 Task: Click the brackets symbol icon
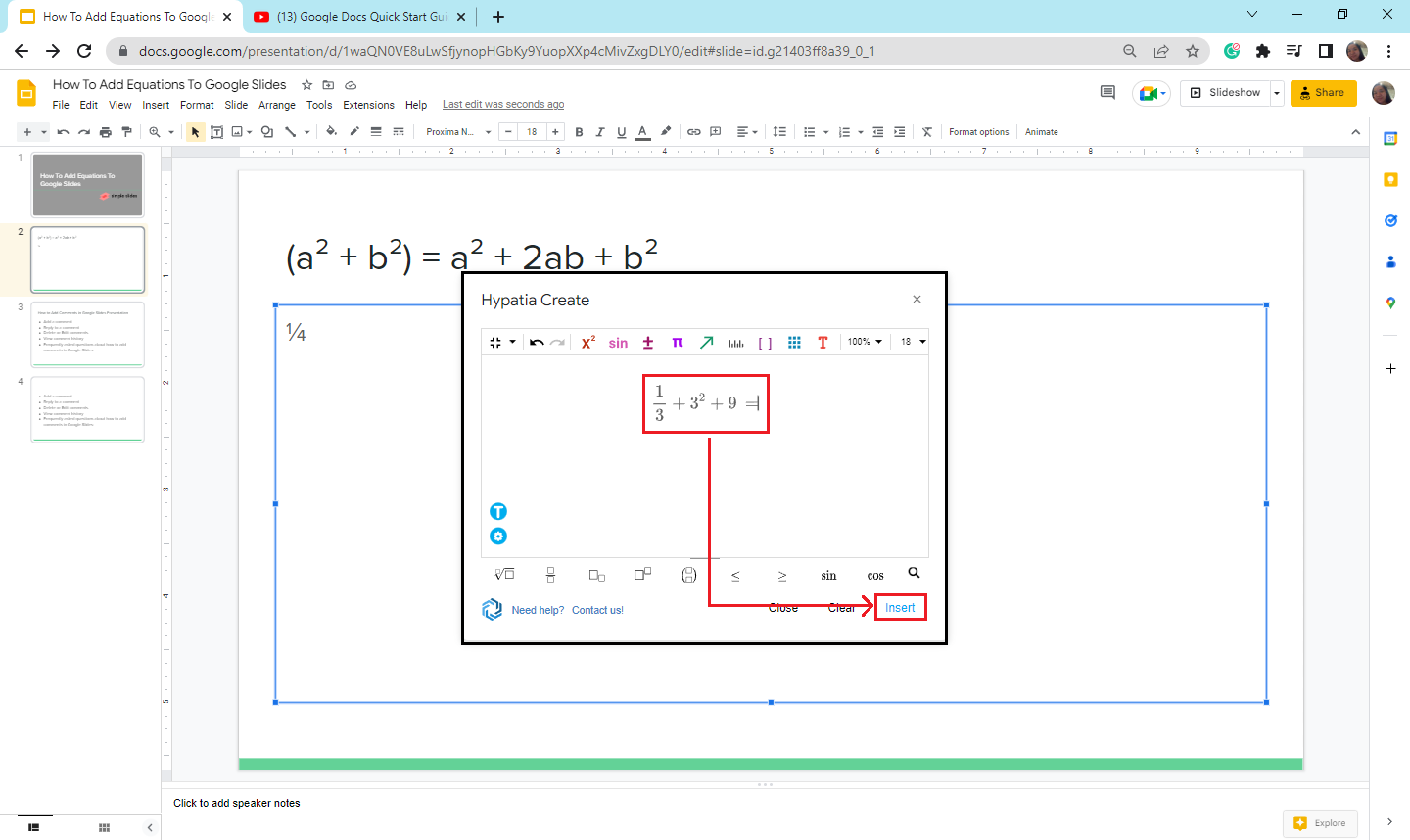765,343
